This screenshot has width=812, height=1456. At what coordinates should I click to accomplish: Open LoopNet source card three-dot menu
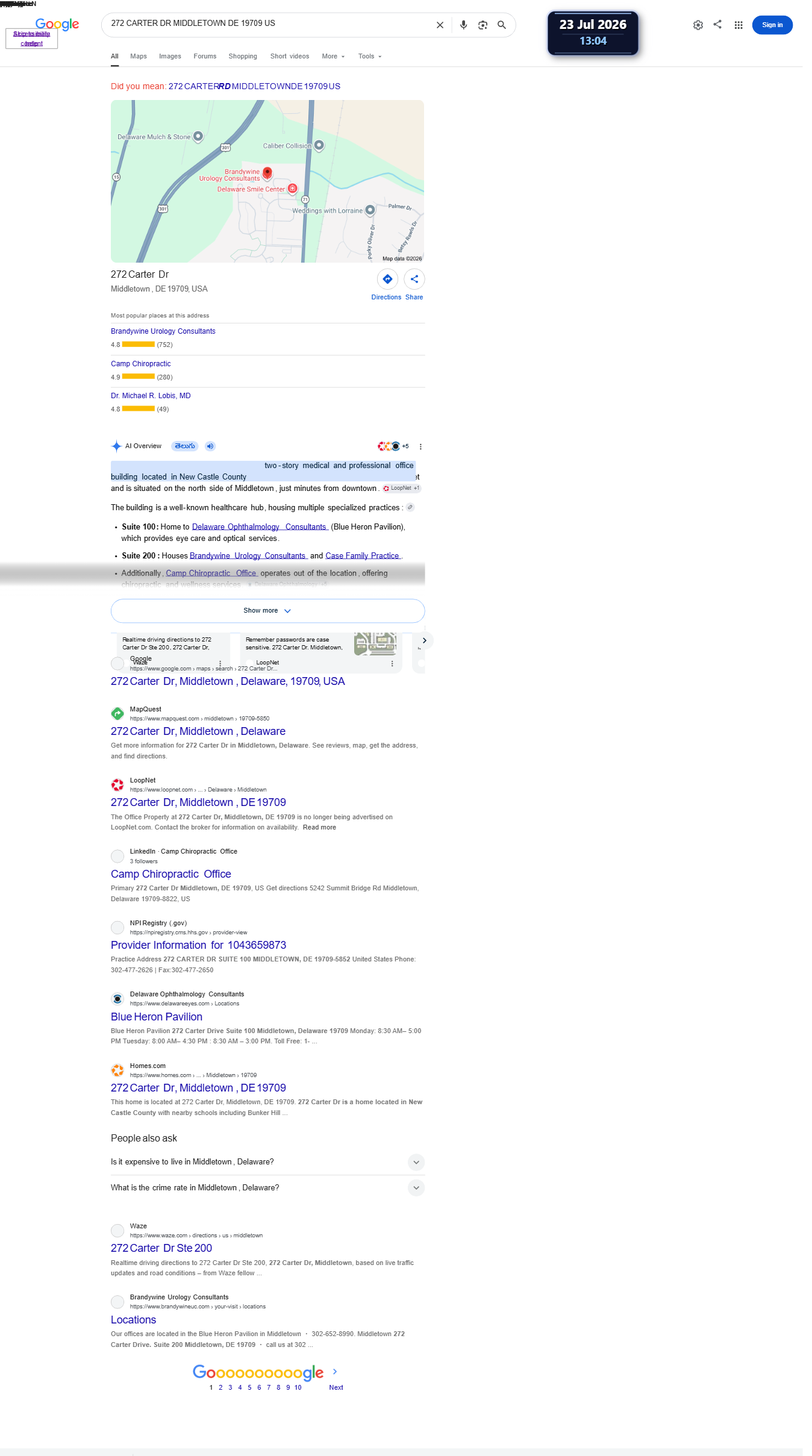pos(392,663)
